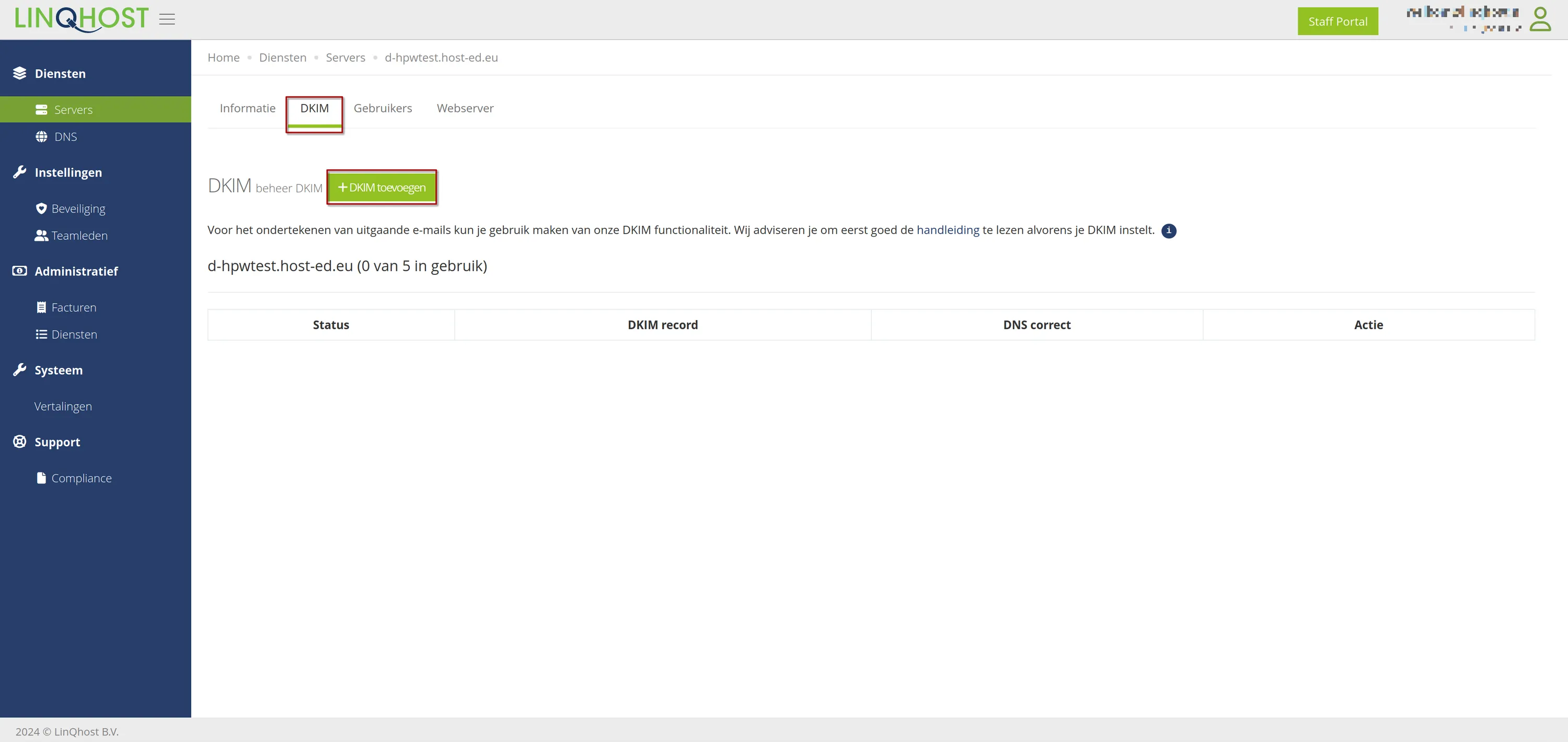Viewport: 1568px width, 742px height.
Task: Open Teamleden in the sidebar
Action: (79, 236)
